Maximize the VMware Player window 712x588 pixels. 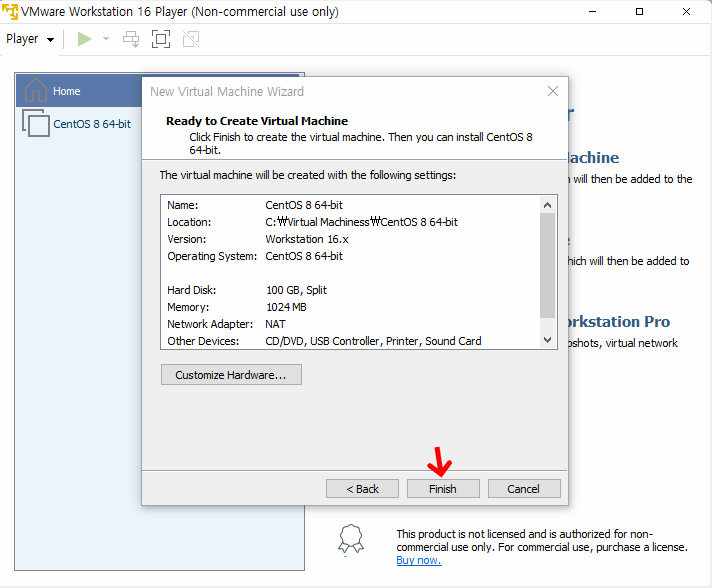click(x=639, y=12)
